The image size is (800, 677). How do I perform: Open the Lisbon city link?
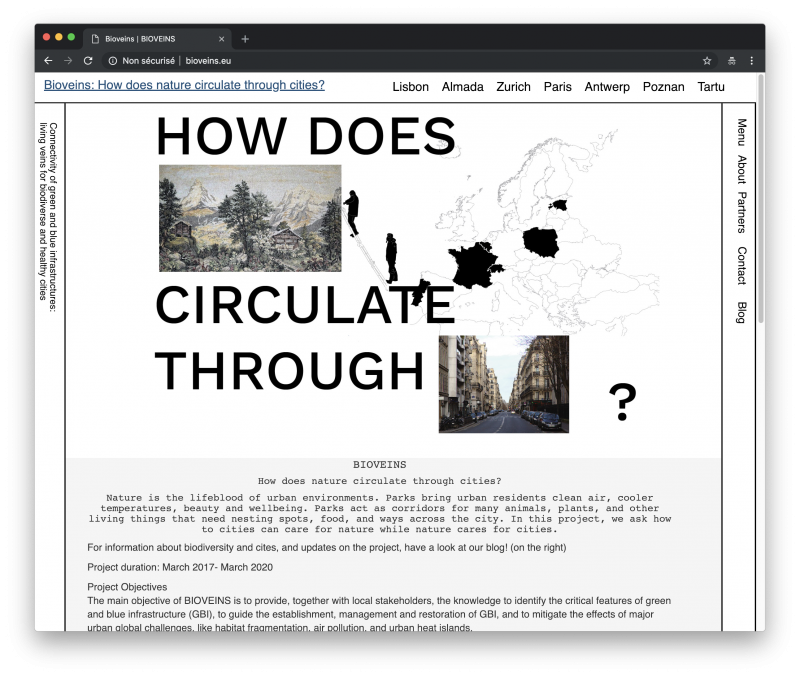410,87
